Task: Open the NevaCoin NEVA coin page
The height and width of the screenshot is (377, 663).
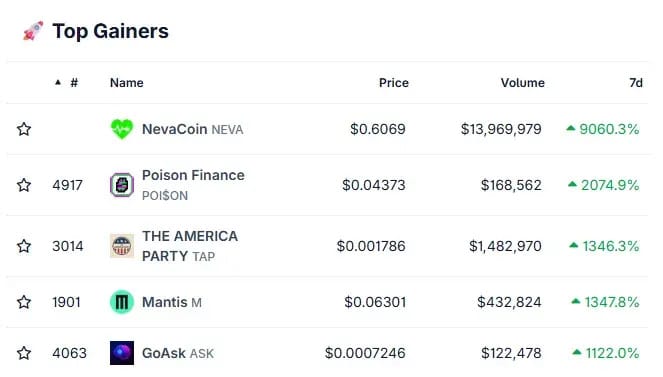Action: coord(192,129)
